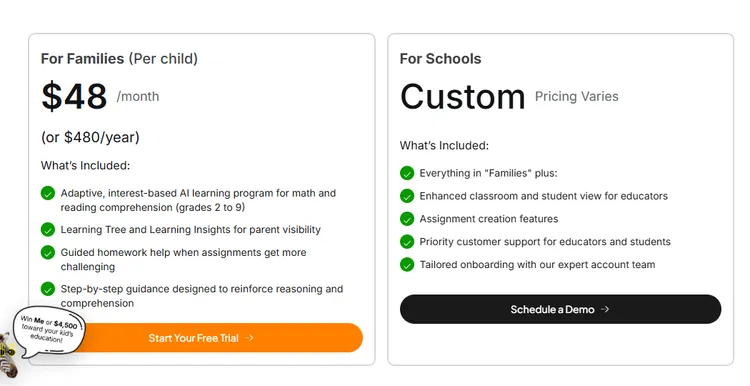
Task: Click checkmark beside Tailored onboarding
Action: 407,265
